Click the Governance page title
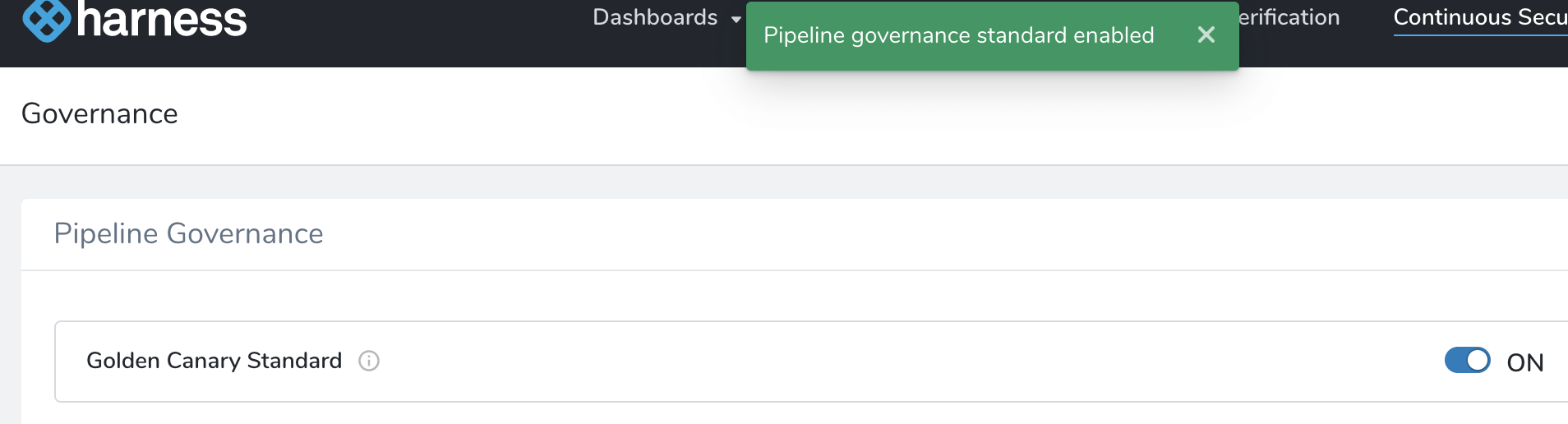1568x424 pixels. [x=99, y=113]
